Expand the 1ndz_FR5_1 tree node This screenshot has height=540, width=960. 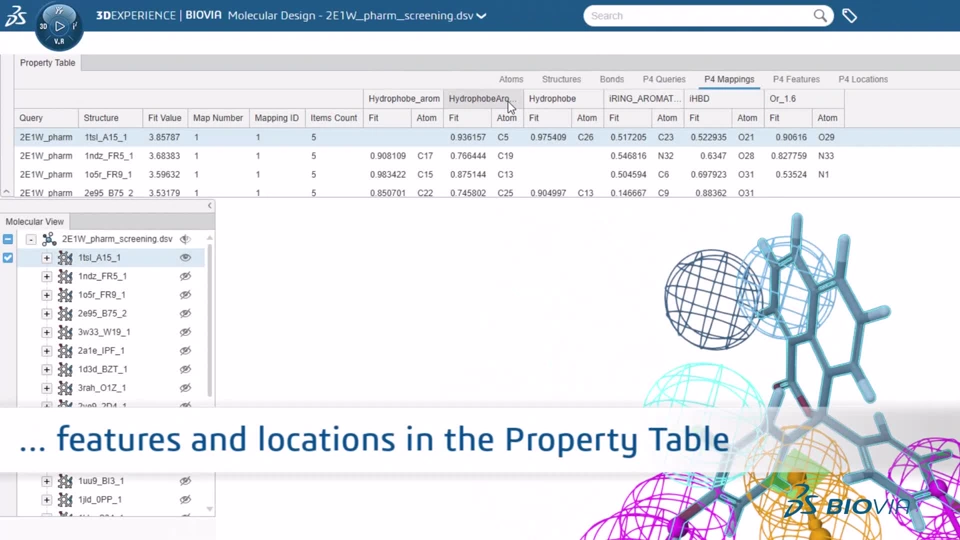pyautogui.click(x=47, y=277)
